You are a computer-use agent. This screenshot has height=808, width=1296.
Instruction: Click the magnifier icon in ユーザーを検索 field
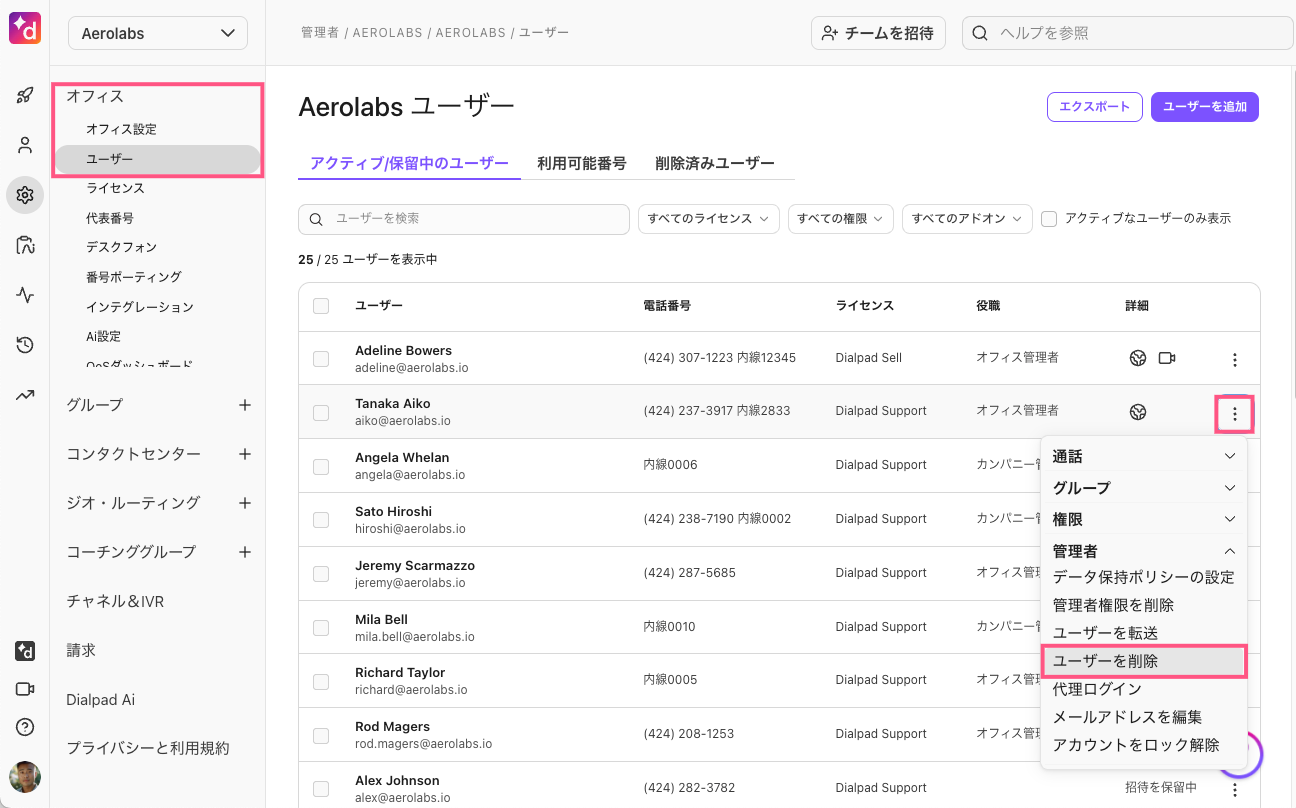pos(316,219)
